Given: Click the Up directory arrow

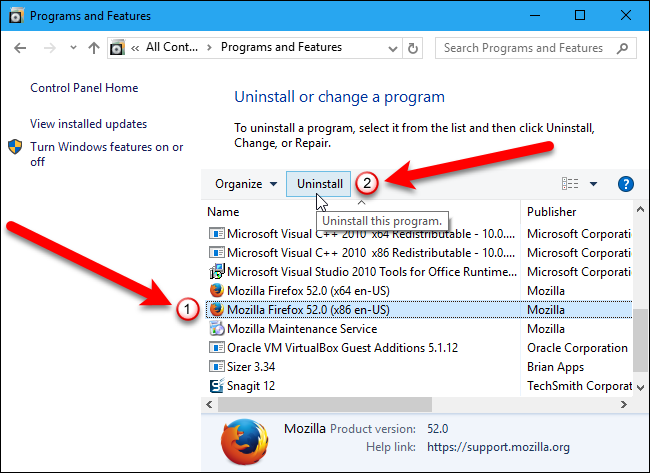Looking at the screenshot, I should [93, 48].
